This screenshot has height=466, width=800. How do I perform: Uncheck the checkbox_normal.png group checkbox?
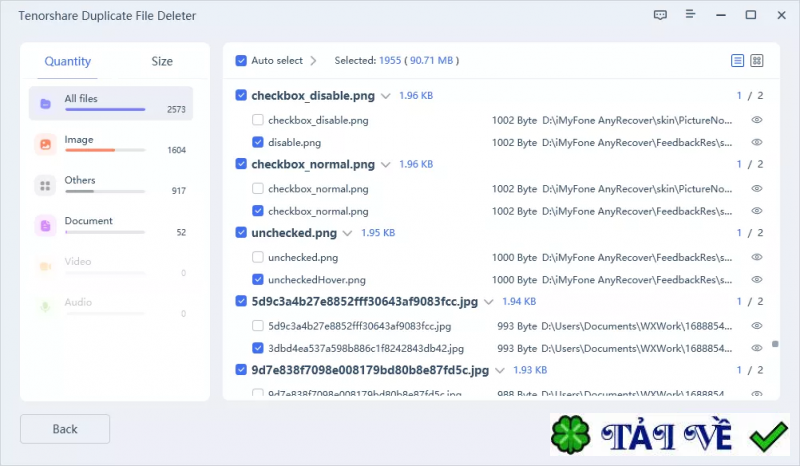tap(241, 164)
